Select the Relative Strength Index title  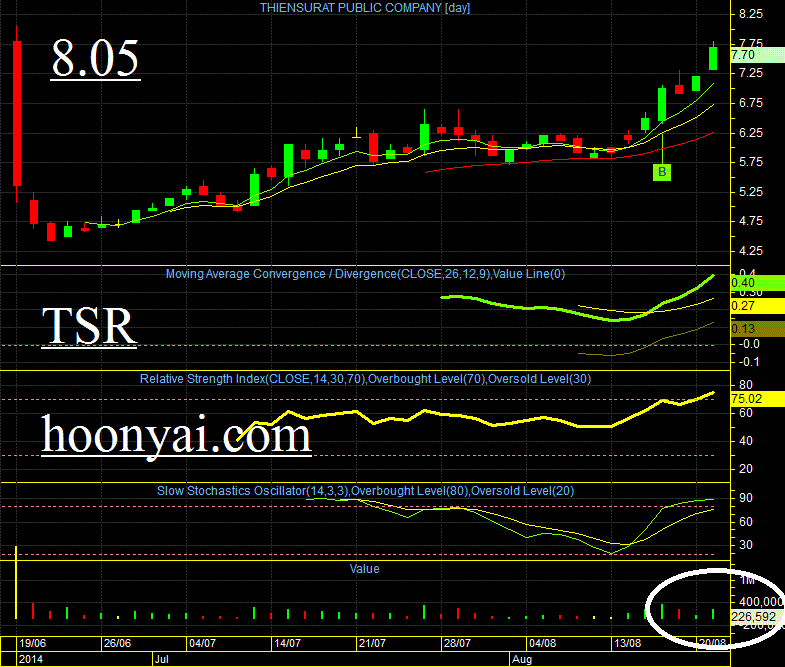click(x=365, y=379)
